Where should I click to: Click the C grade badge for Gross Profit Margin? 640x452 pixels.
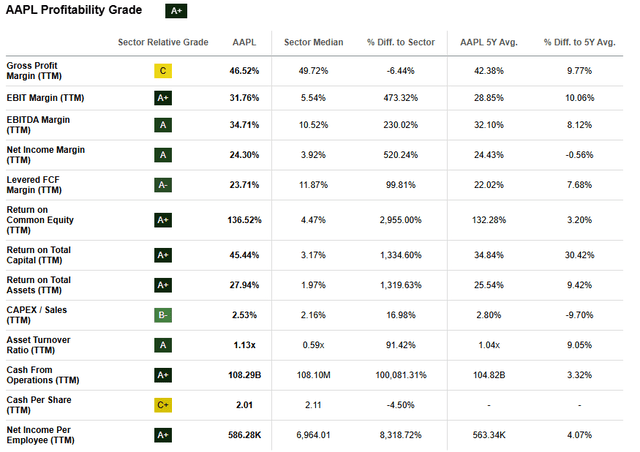[163, 70]
